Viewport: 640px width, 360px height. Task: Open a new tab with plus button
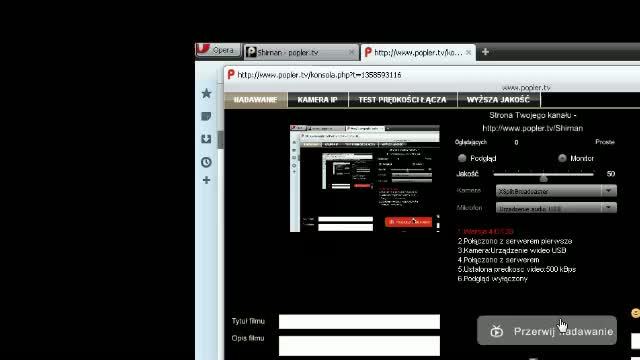[485, 52]
